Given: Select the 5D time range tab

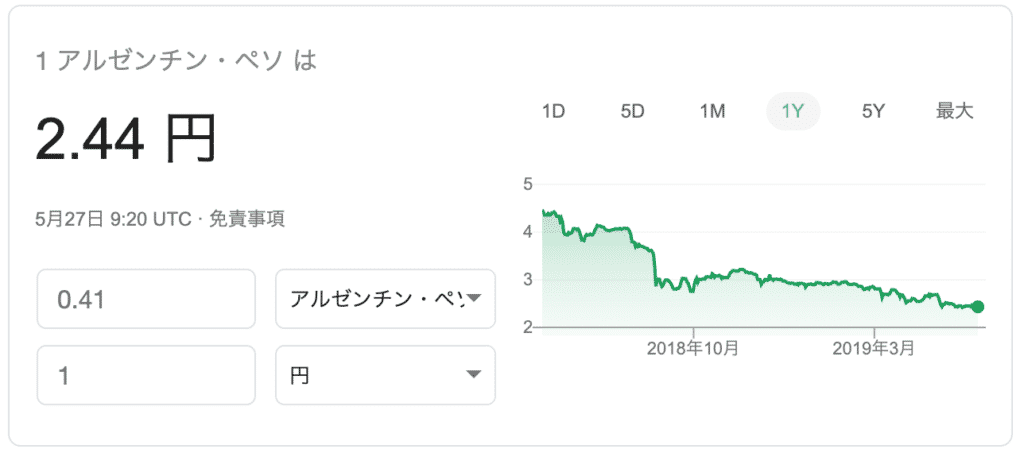Looking at the screenshot, I should tap(632, 112).
